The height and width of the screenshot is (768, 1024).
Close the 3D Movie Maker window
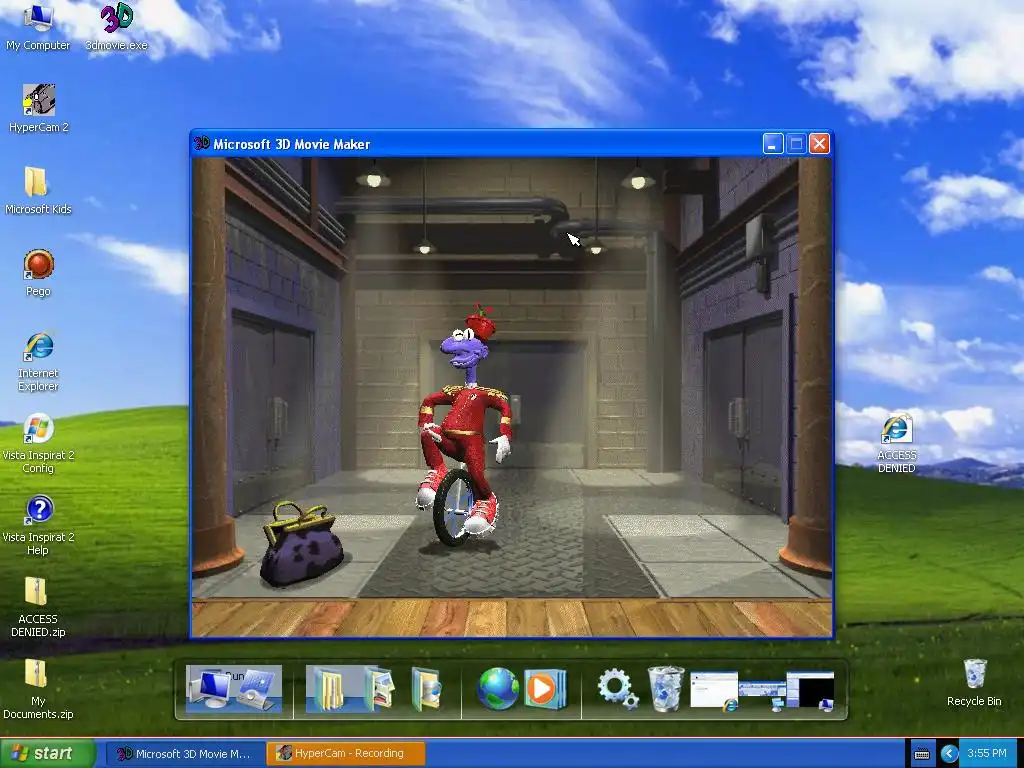pos(819,144)
